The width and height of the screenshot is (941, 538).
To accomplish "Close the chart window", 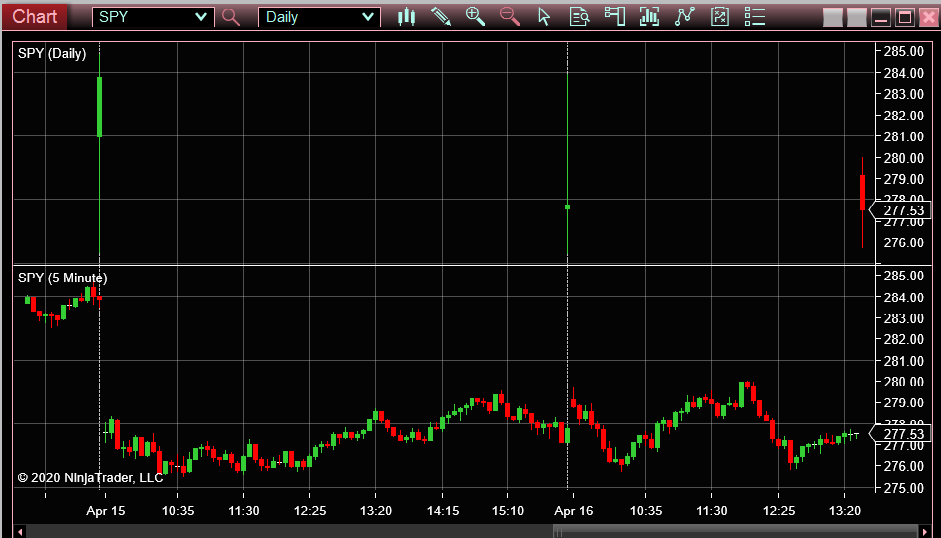I will pos(928,17).
